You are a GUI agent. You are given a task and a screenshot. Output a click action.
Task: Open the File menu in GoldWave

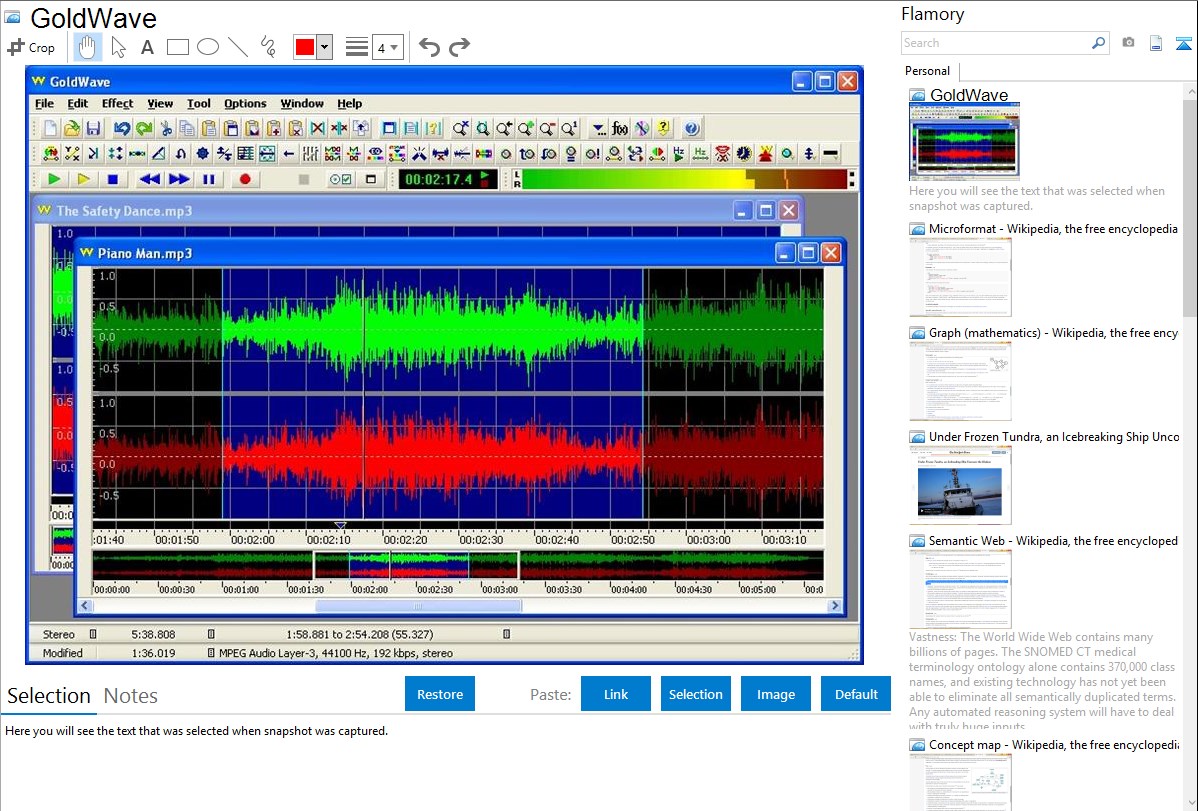click(x=44, y=103)
